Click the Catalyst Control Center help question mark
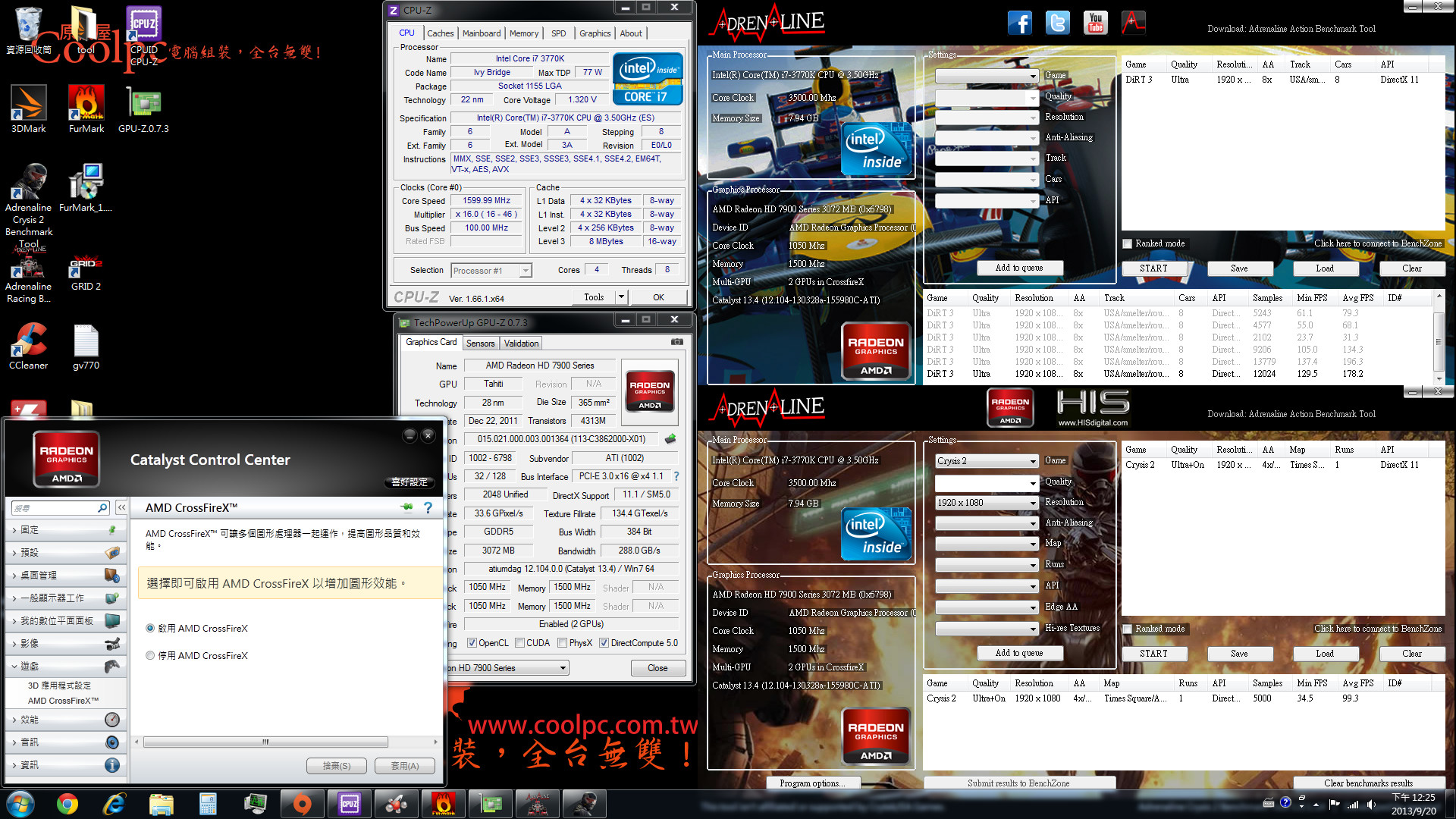 coord(428,507)
